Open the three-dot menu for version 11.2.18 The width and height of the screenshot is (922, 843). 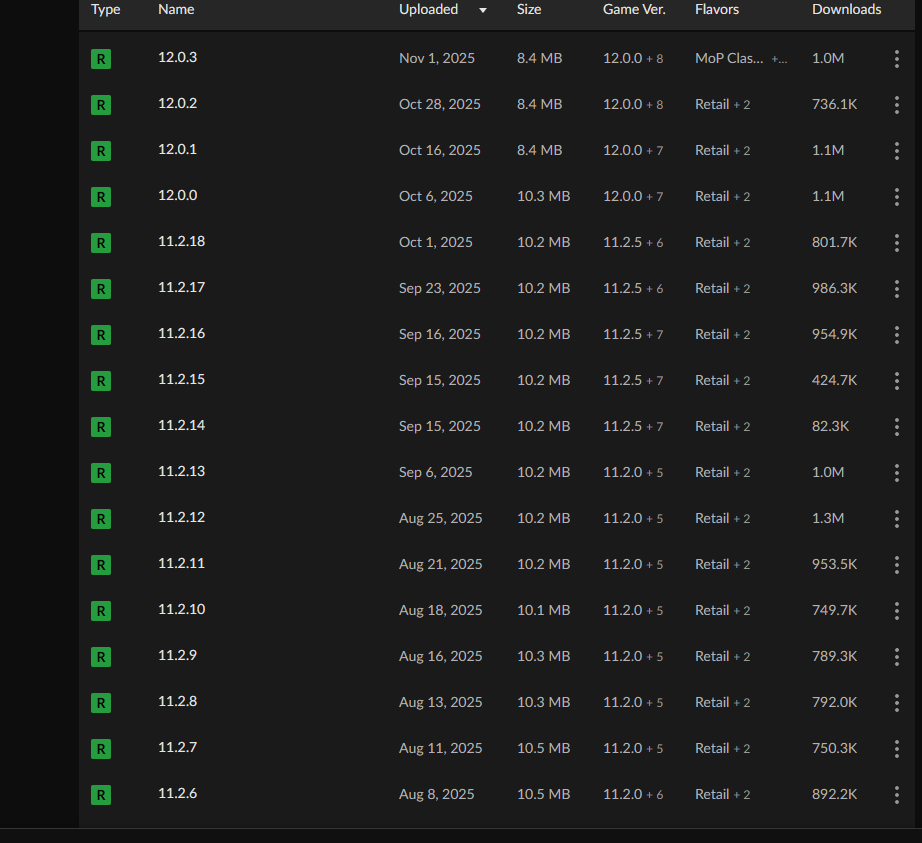pyautogui.click(x=896, y=243)
